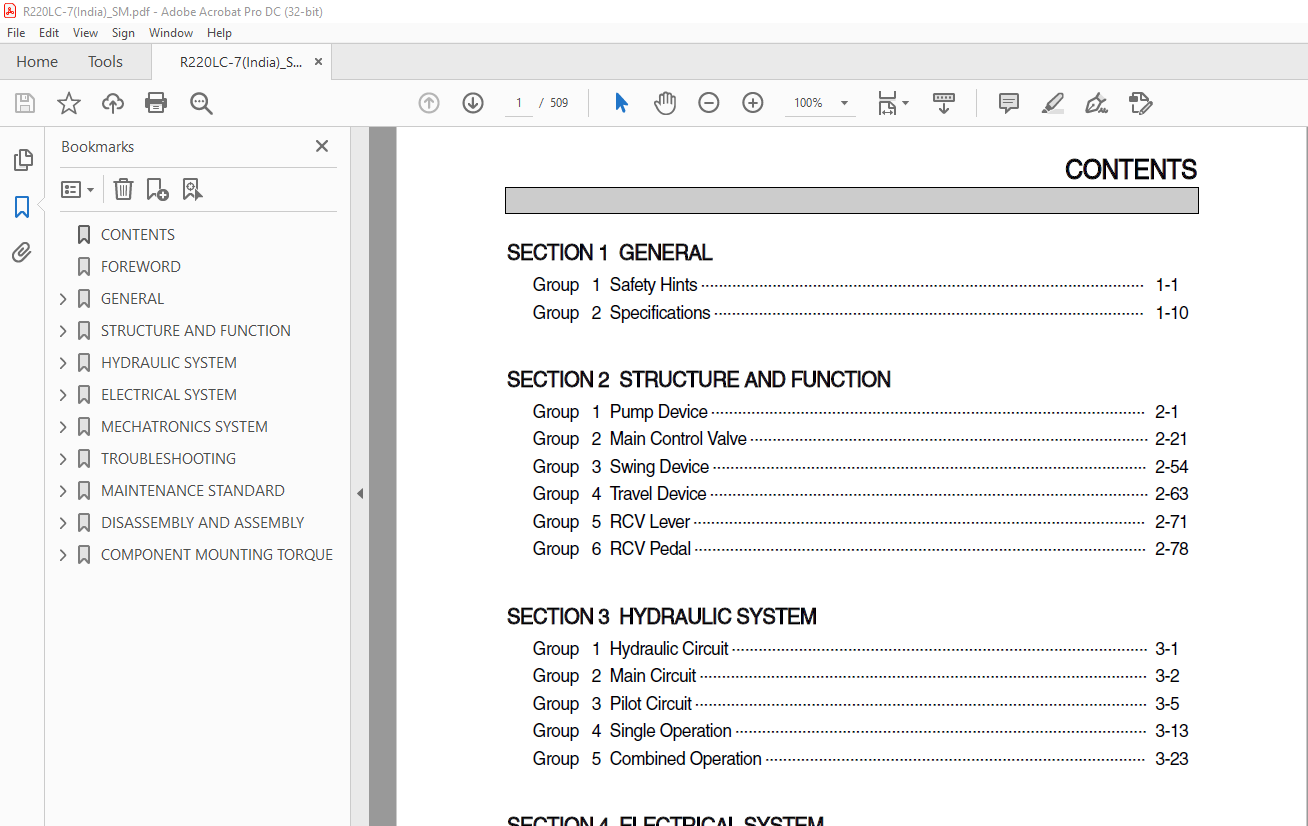Image resolution: width=1308 pixels, height=826 pixels.
Task: Expand the STRUCTURE AND FUNCTION bookmark
Action: click(64, 331)
